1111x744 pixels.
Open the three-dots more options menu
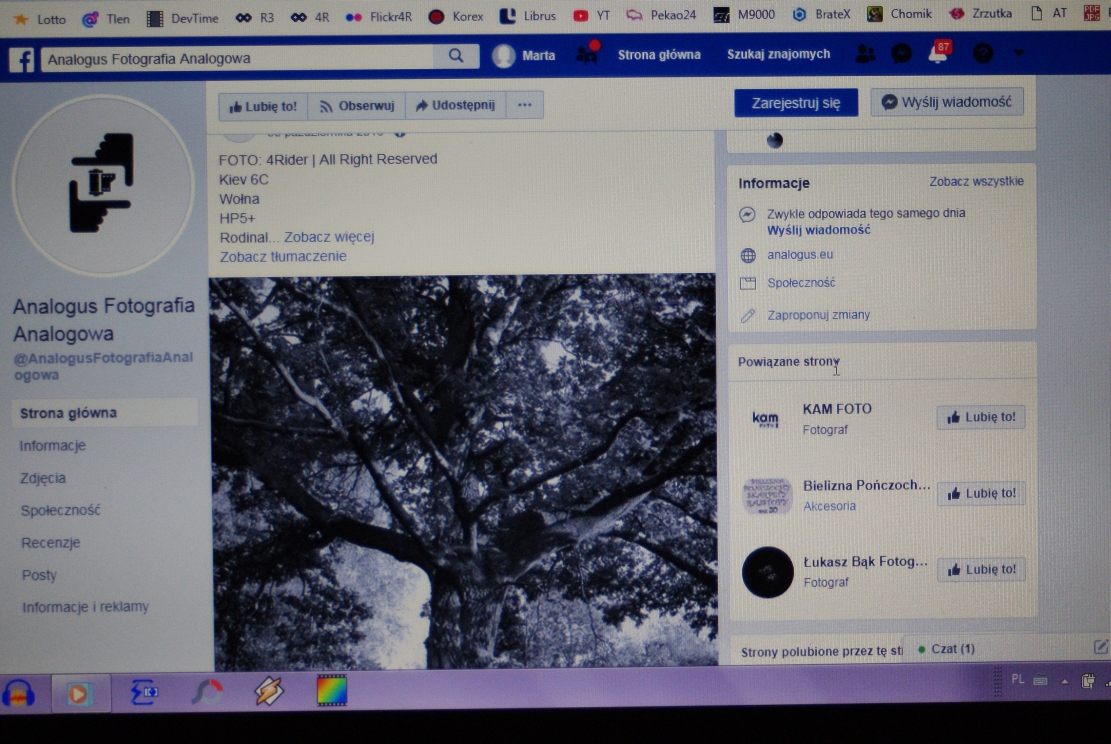[525, 105]
